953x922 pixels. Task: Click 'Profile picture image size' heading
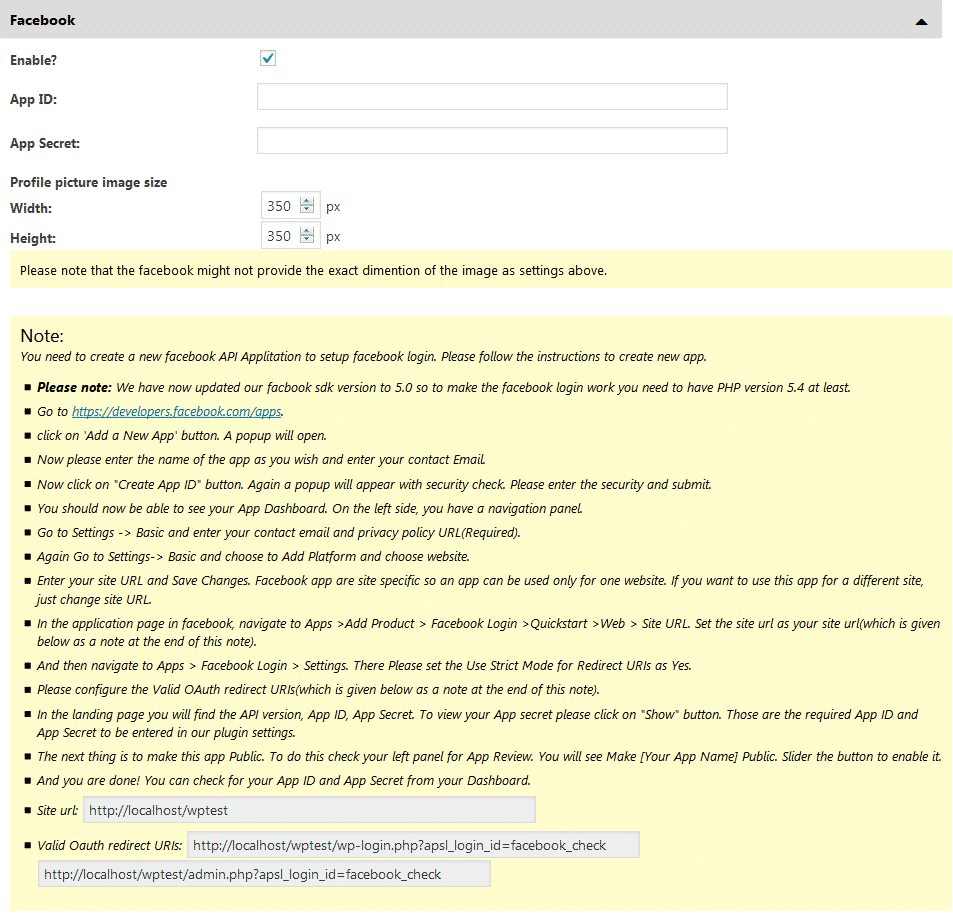(89, 182)
